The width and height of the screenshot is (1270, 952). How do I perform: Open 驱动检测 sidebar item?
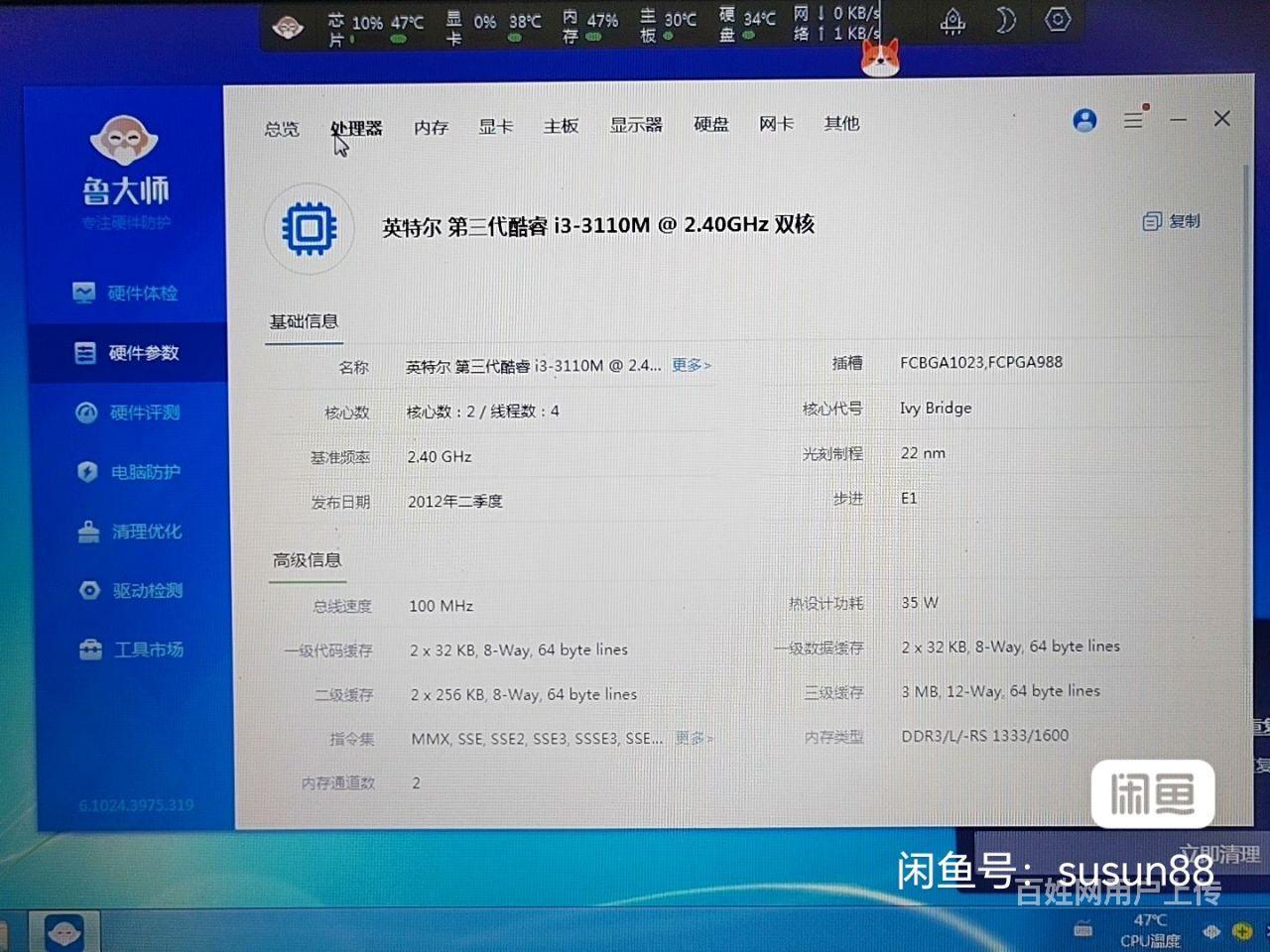(130, 591)
